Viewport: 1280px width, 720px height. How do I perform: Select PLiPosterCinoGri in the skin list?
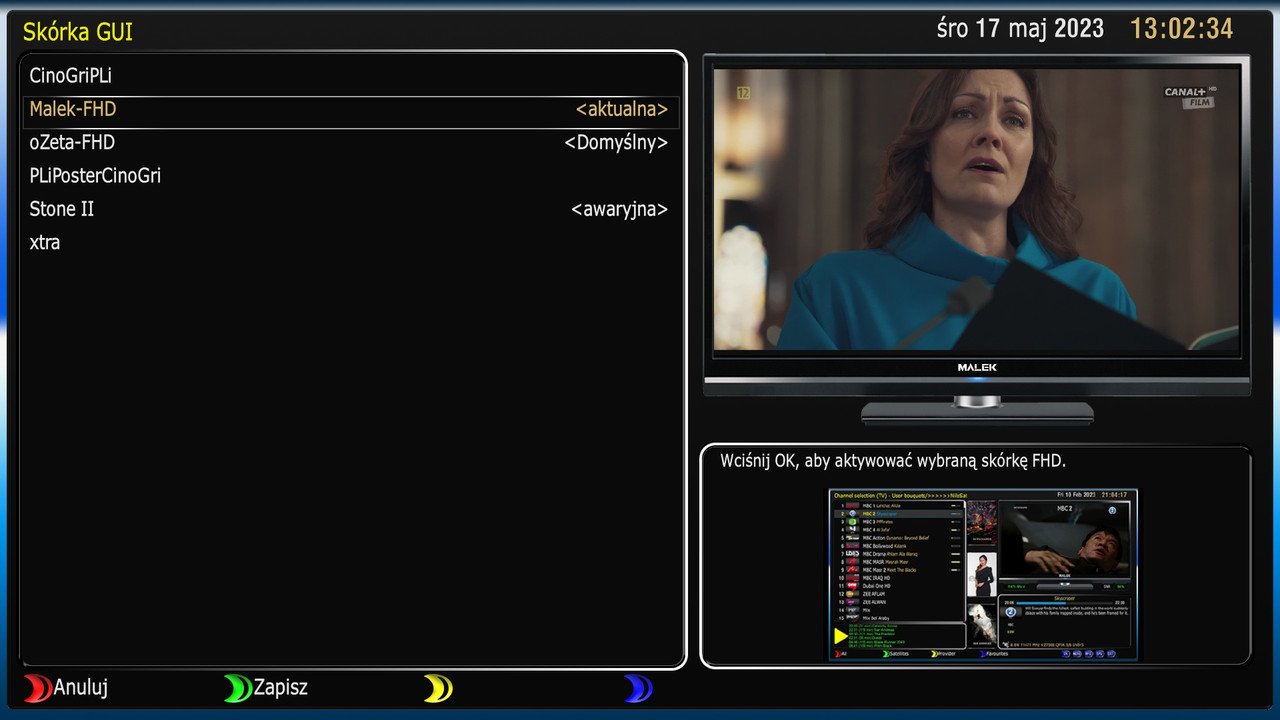(x=351, y=176)
